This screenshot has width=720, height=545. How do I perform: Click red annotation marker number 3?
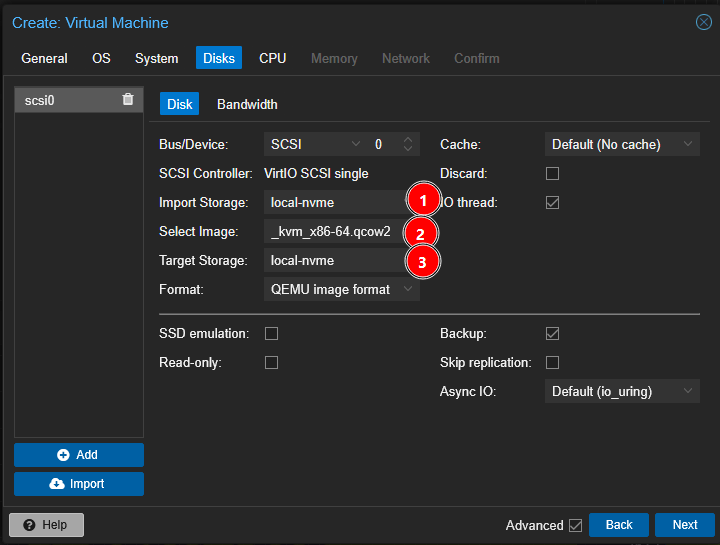[422, 261]
